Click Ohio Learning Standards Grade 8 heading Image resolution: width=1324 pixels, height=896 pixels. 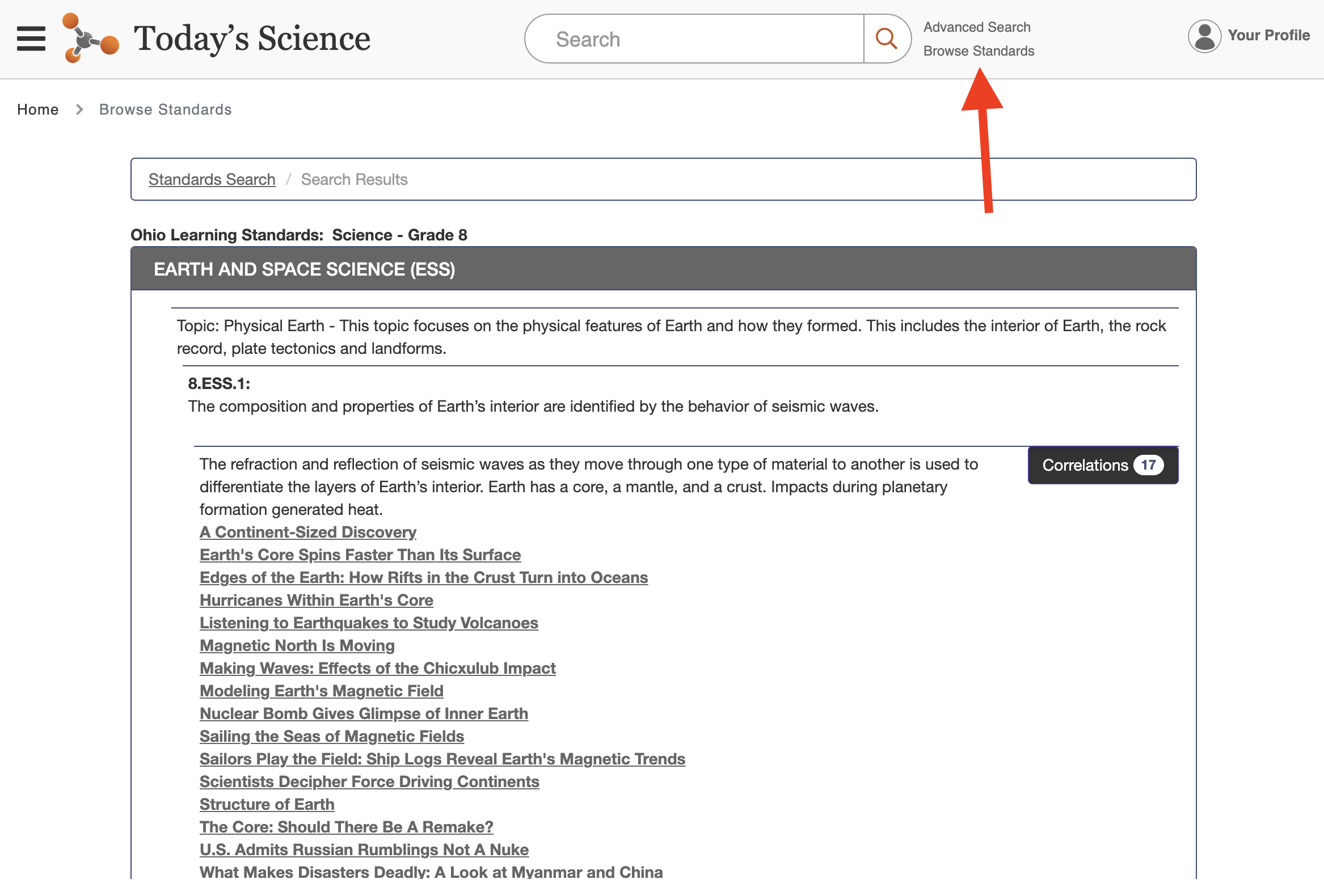(x=298, y=235)
